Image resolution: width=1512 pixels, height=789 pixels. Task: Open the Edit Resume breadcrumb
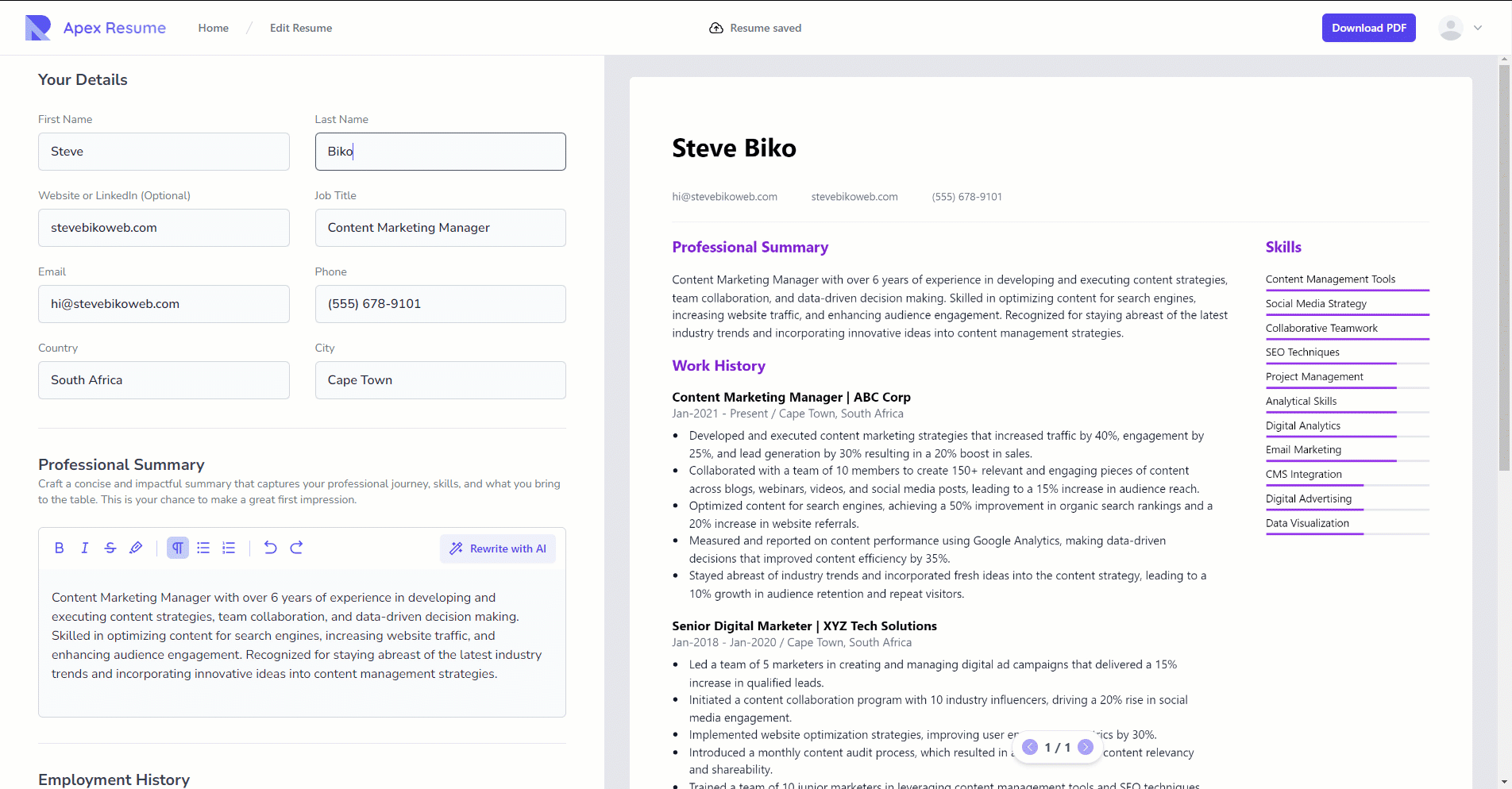pos(301,28)
